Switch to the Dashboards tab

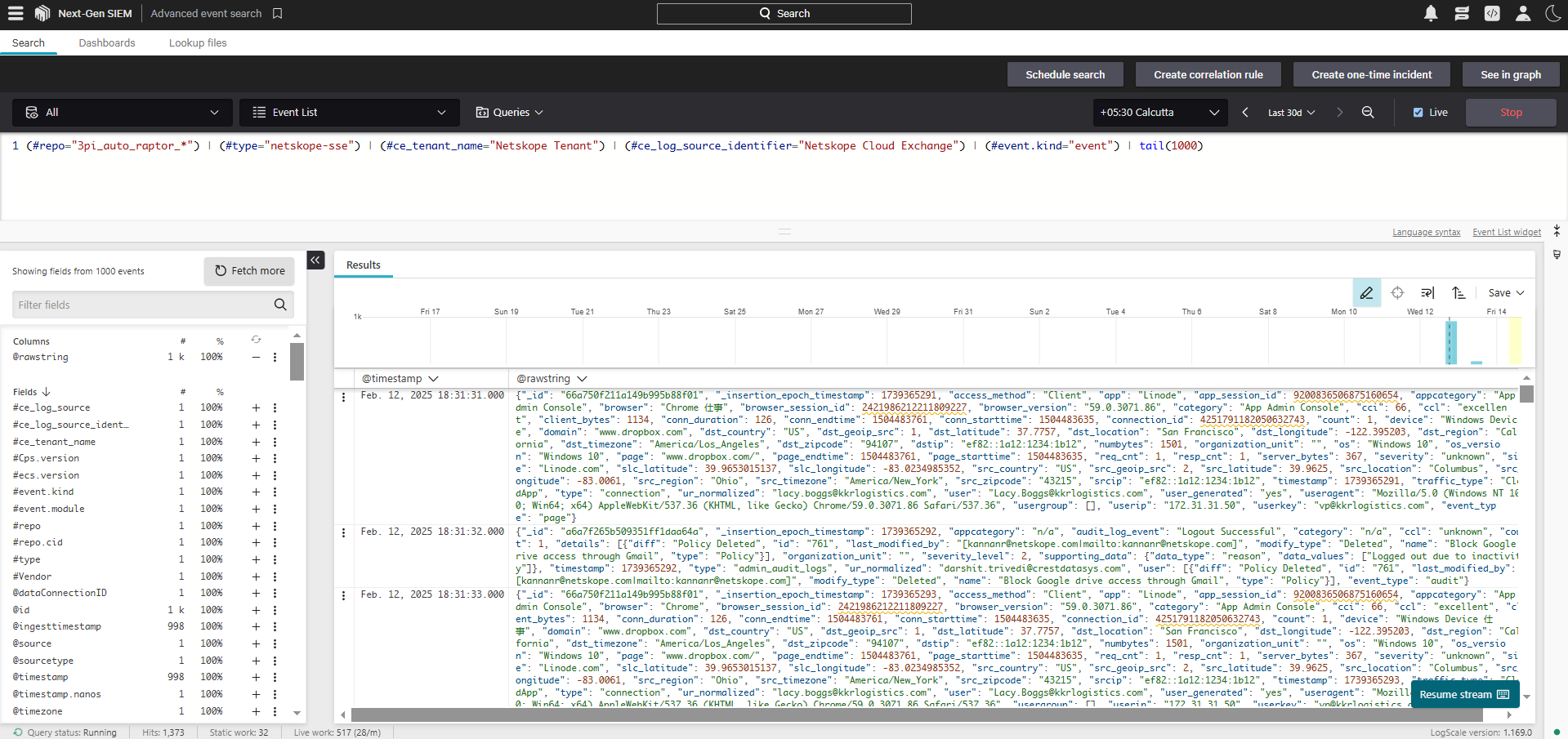pyautogui.click(x=107, y=43)
